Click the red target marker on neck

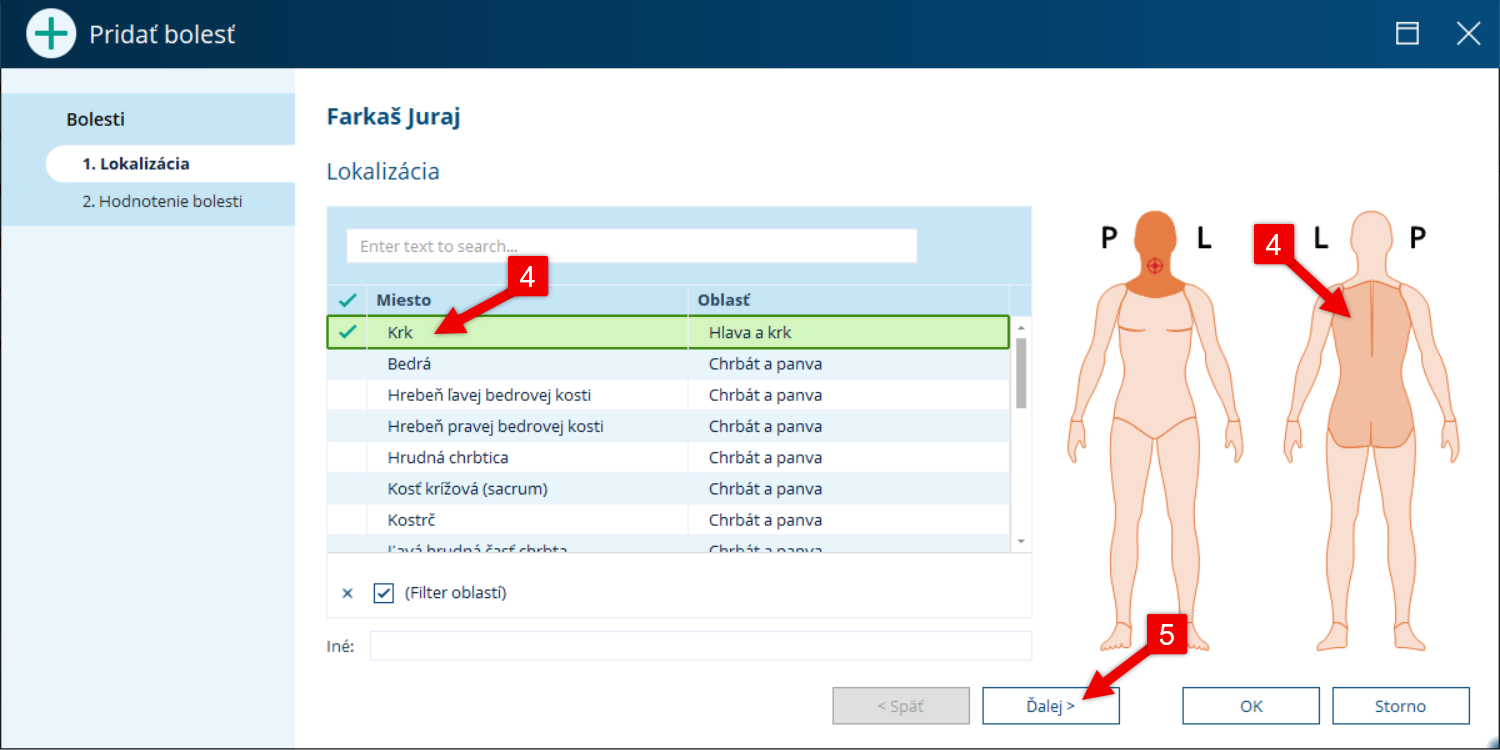[1155, 265]
